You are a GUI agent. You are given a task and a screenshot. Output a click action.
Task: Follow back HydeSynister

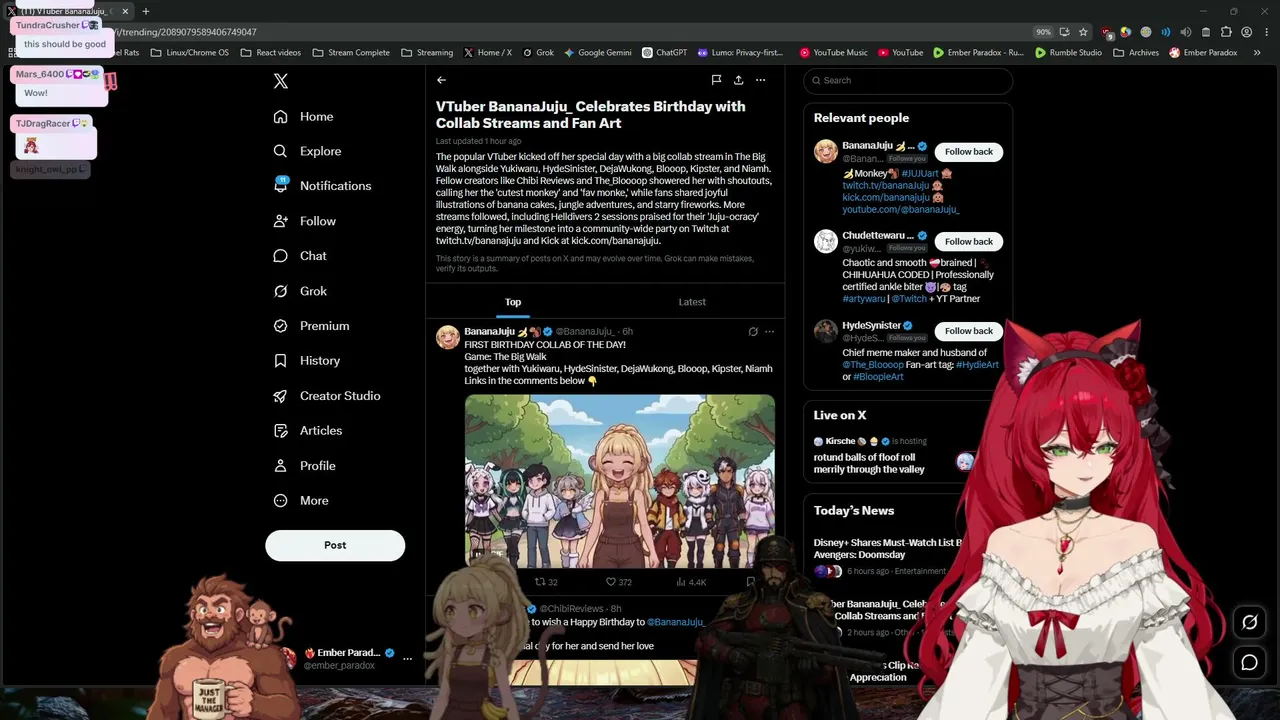(969, 331)
